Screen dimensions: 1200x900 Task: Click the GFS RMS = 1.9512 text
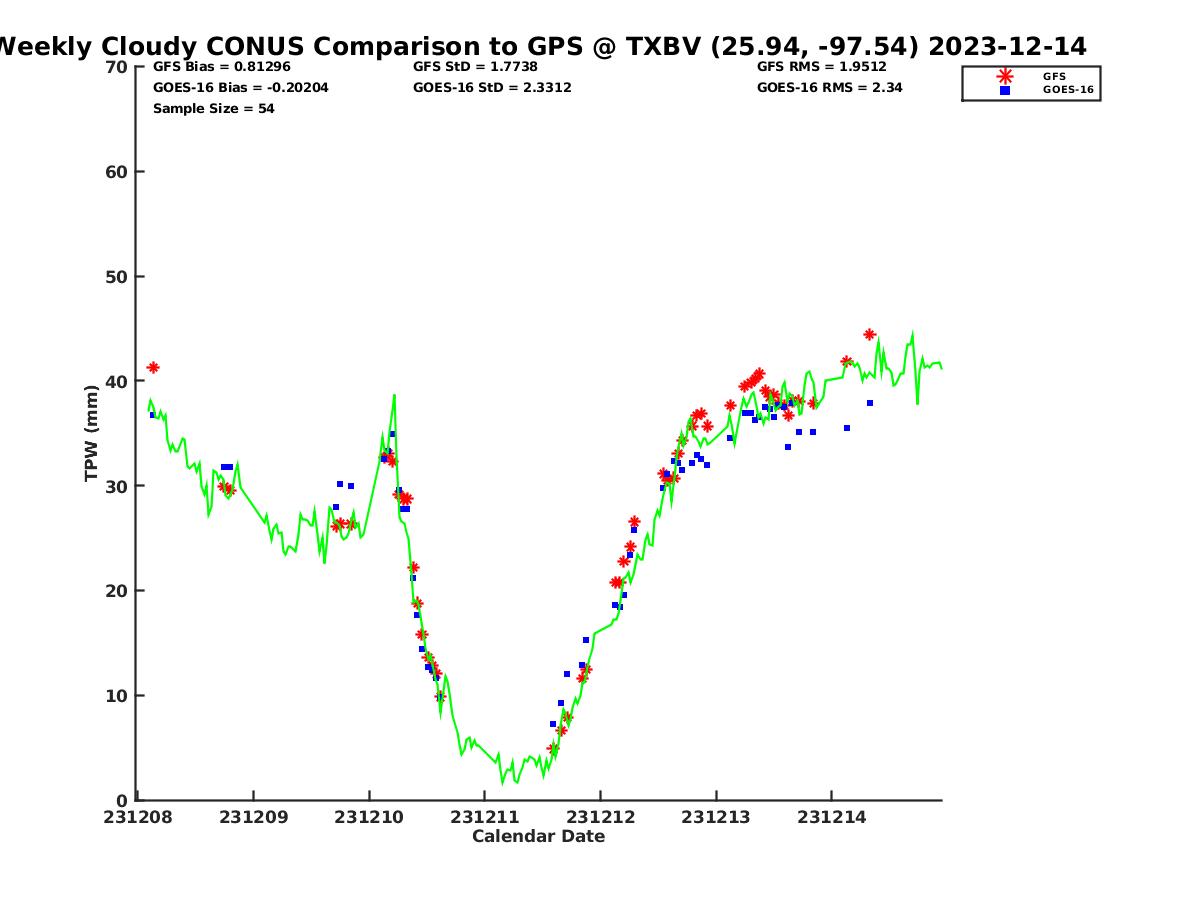coord(821,67)
